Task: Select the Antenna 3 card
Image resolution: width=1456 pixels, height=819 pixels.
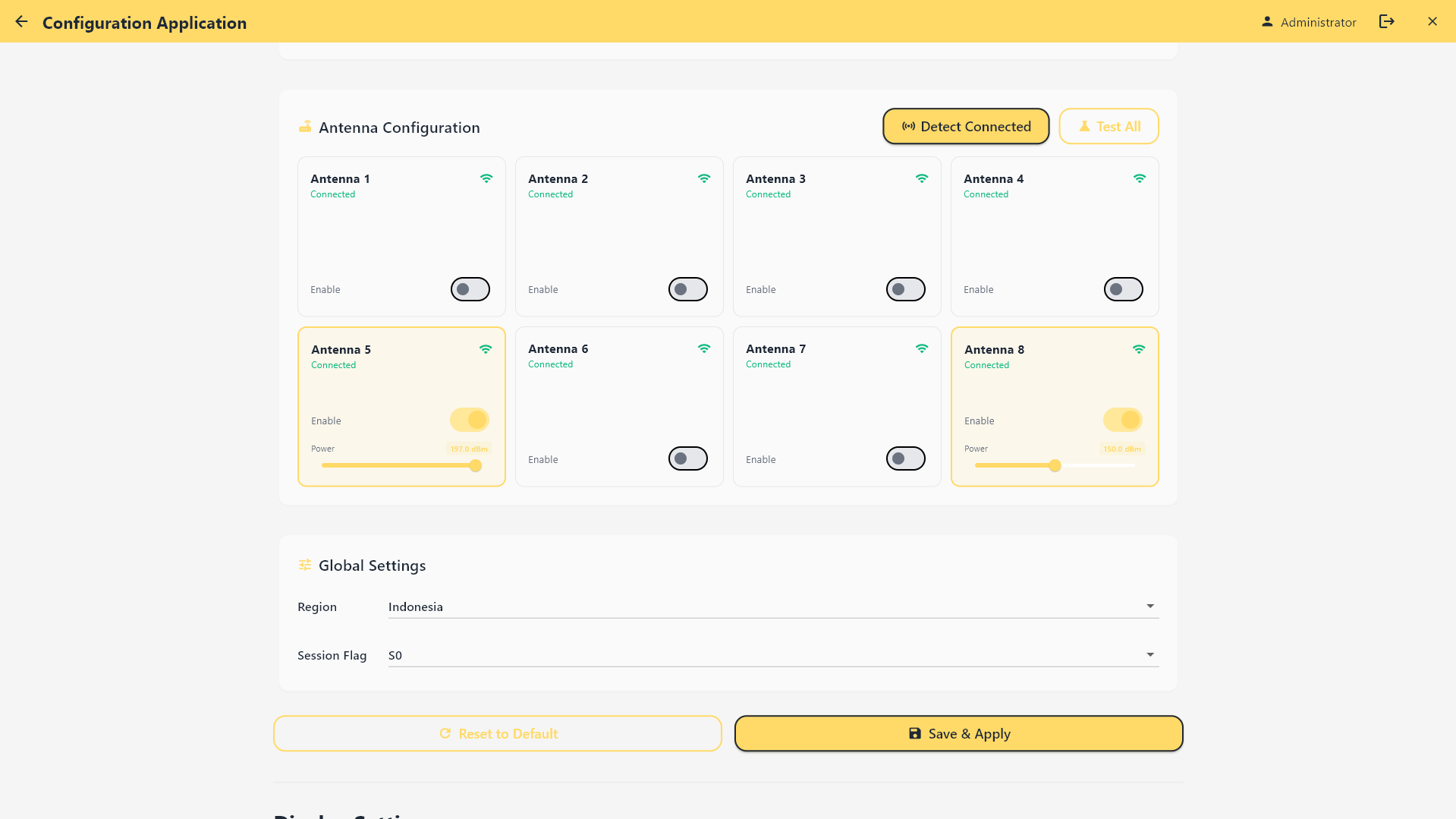Action: click(x=836, y=237)
